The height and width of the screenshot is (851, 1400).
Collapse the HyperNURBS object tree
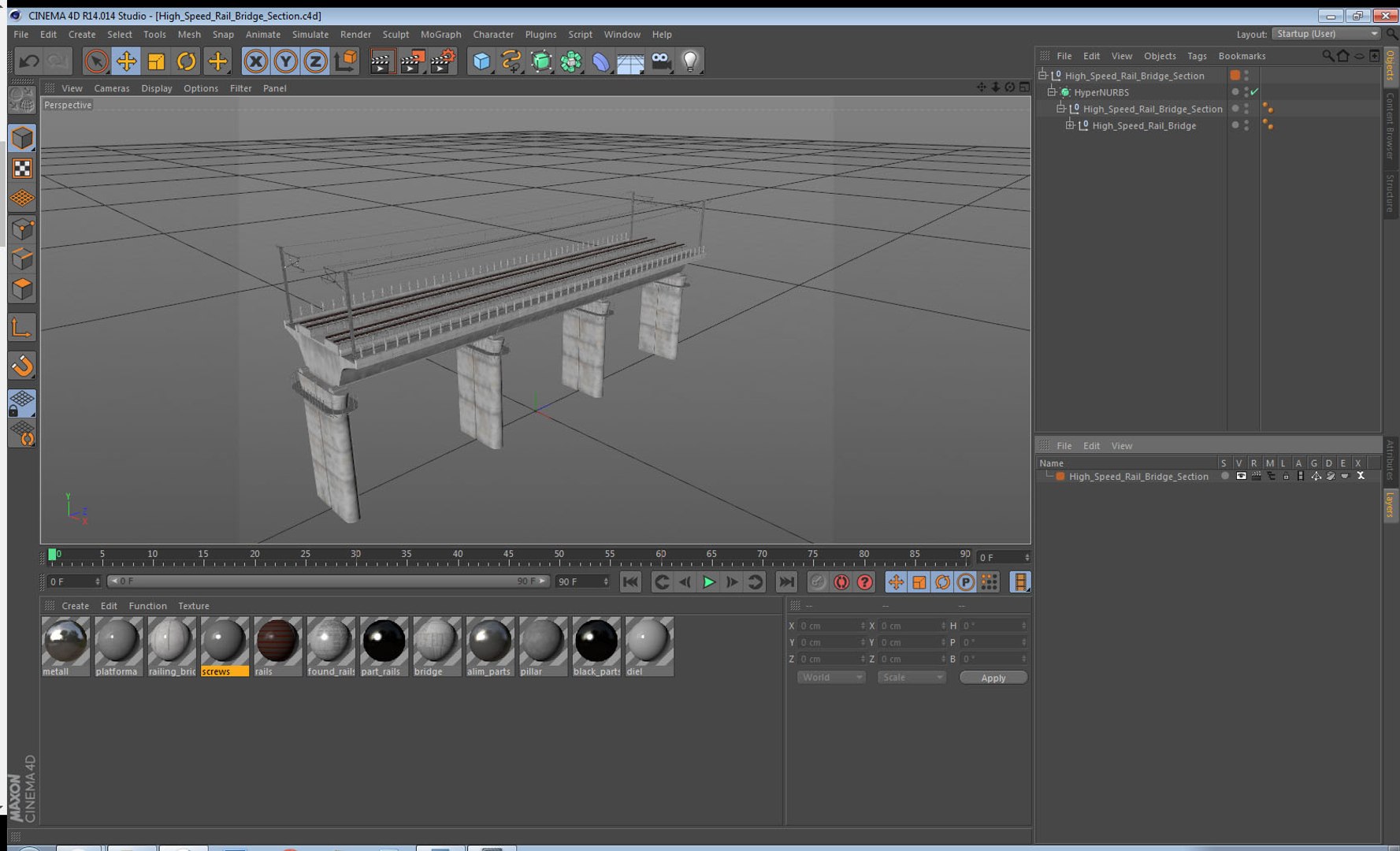point(1052,92)
